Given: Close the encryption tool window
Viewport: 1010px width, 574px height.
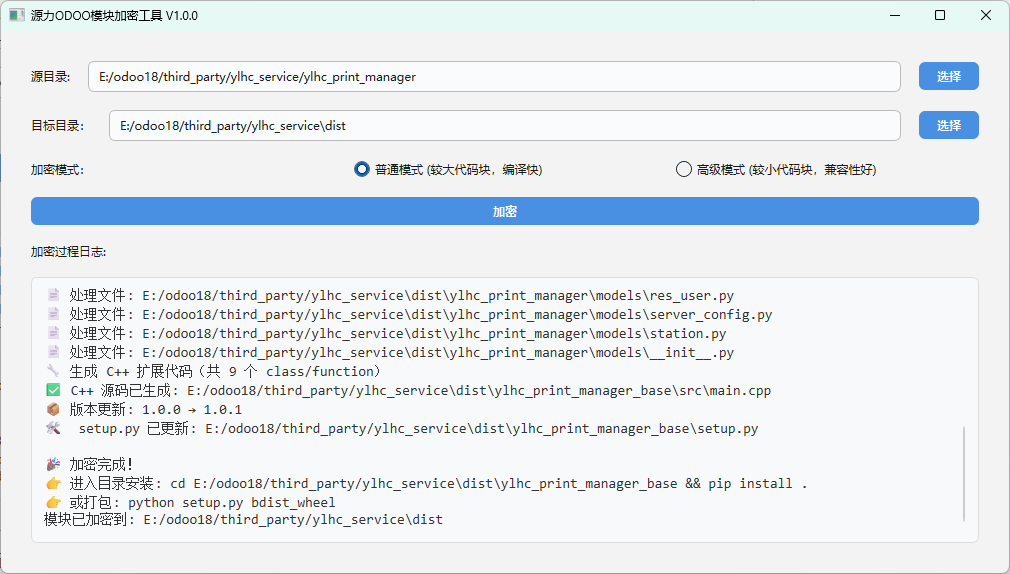Looking at the screenshot, I should (986, 15).
